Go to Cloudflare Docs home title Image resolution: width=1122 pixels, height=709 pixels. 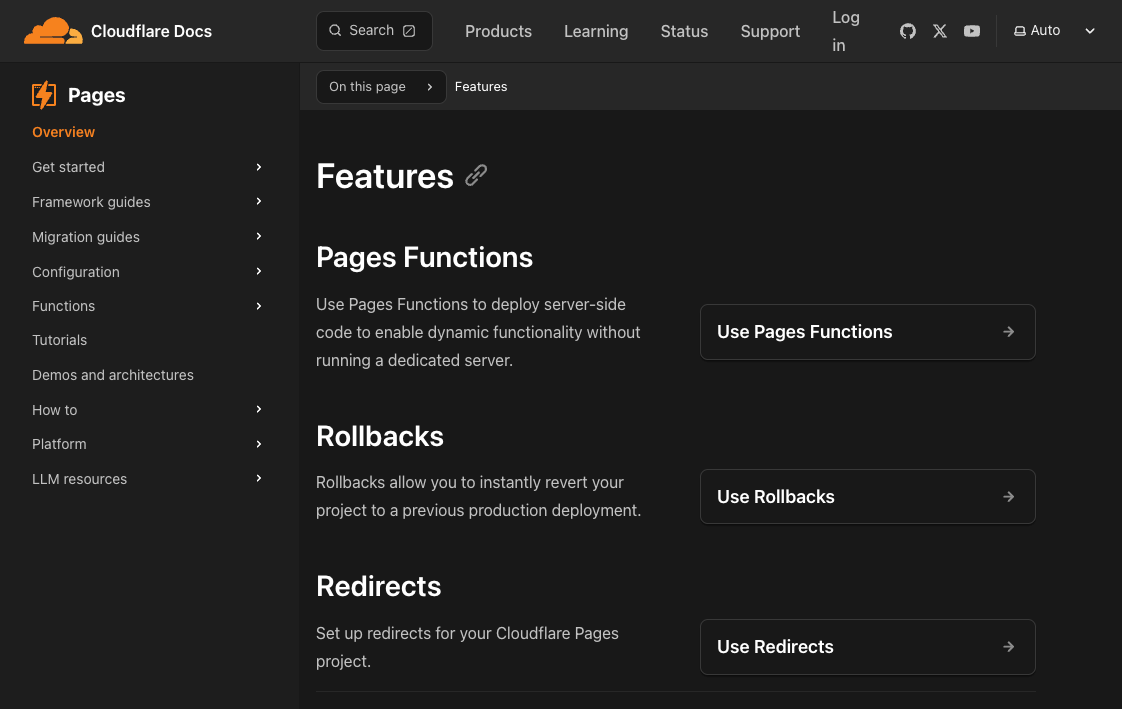[x=151, y=31]
